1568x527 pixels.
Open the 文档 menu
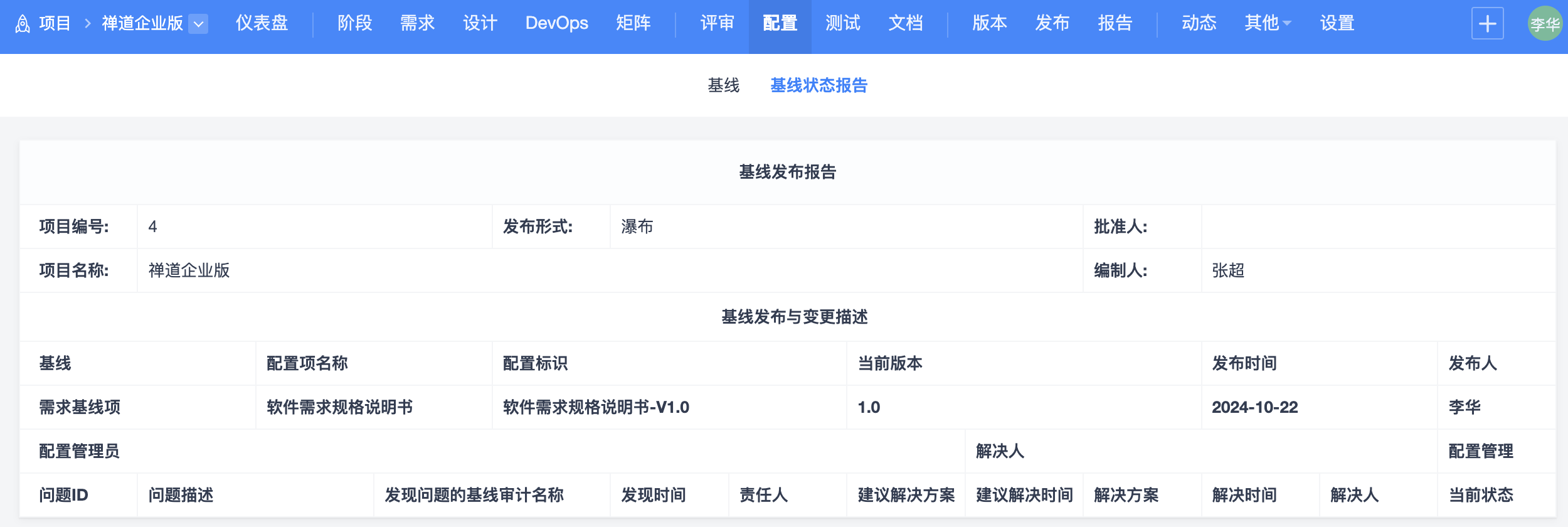[905, 23]
